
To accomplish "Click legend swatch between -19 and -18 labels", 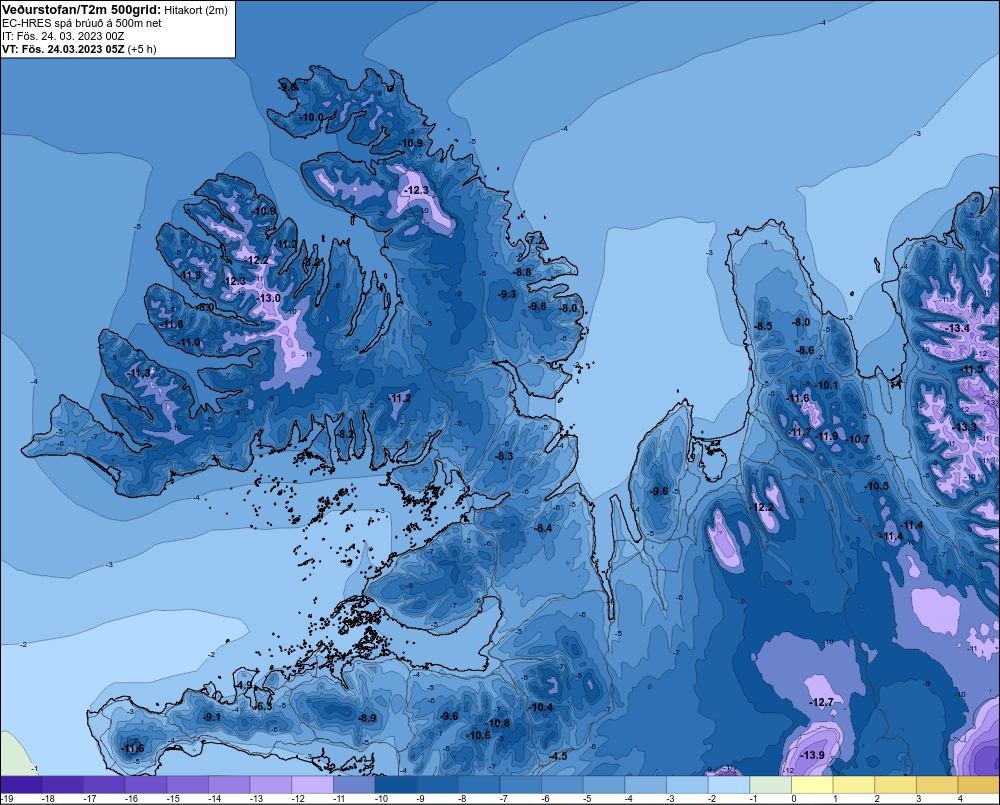I will [x=21, y=785].
